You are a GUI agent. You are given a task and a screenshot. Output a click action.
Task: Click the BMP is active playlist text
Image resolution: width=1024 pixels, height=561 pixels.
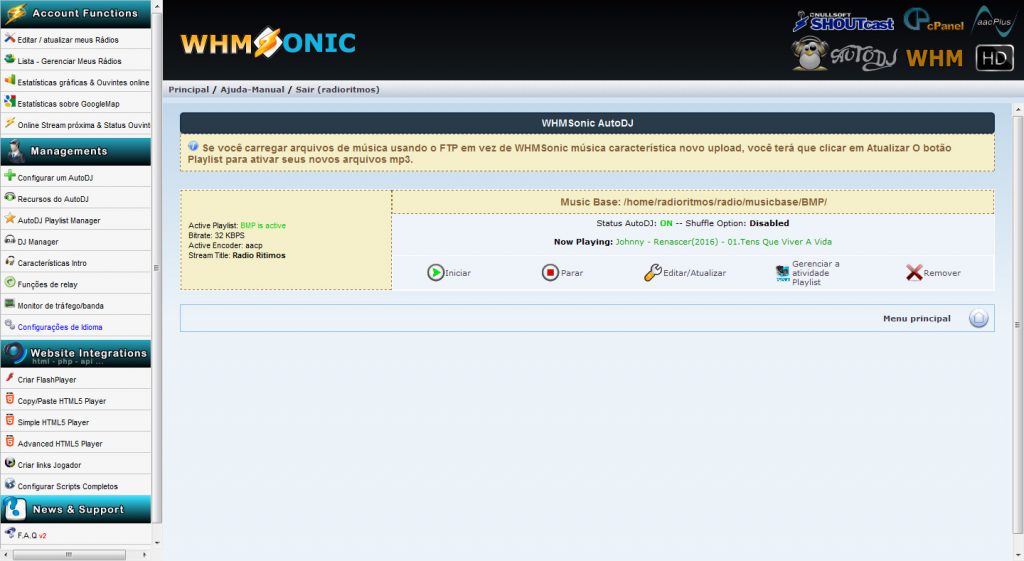point(263,225)
